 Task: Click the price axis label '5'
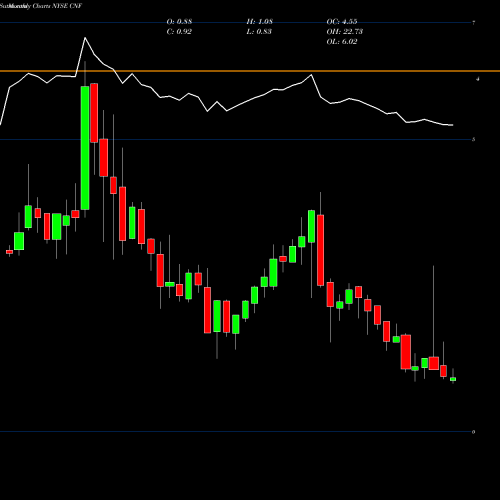(x=474, y=139)
